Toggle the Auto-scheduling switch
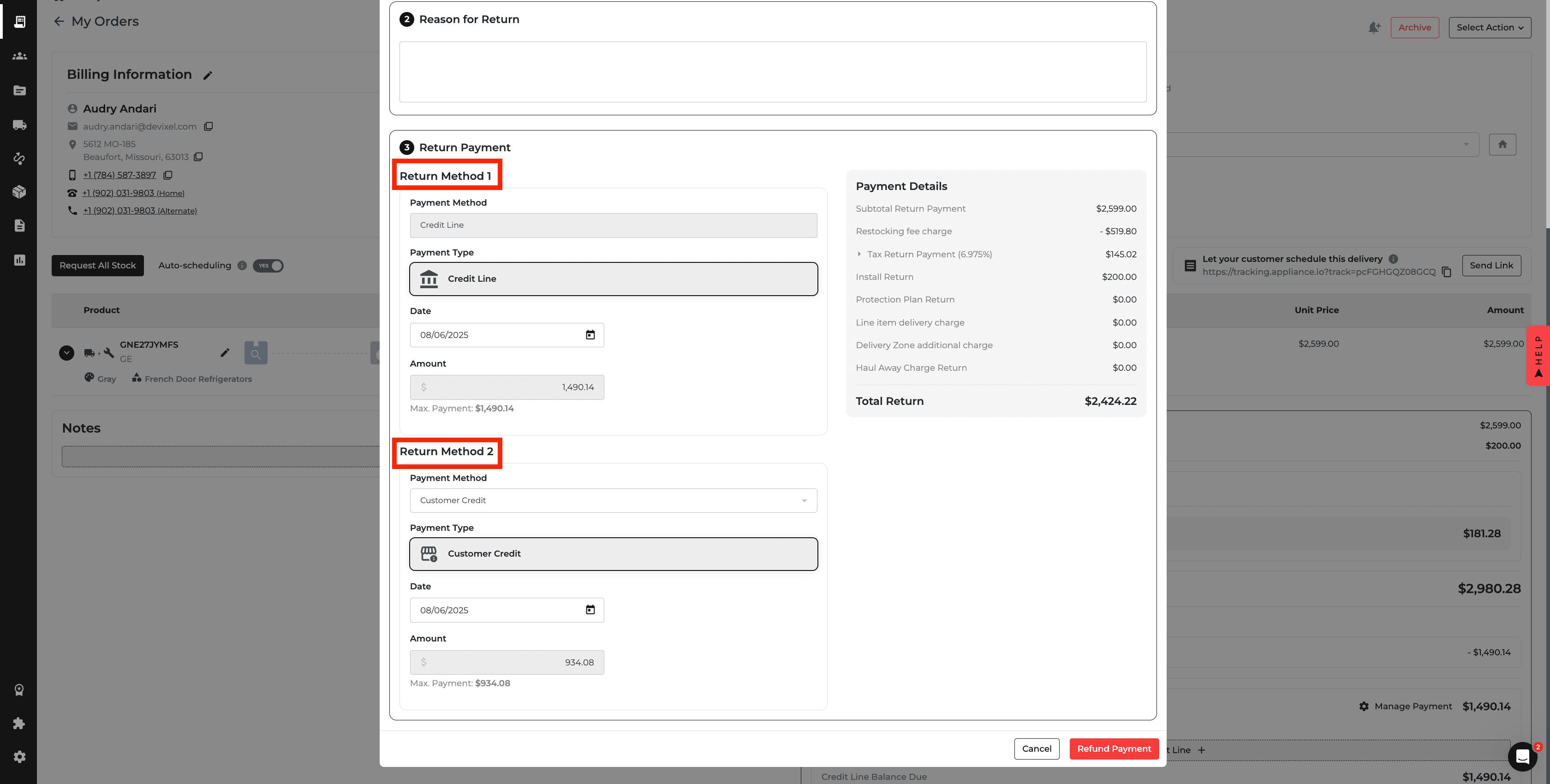This screenshot has width=1550, height=784. coord(268,265)
